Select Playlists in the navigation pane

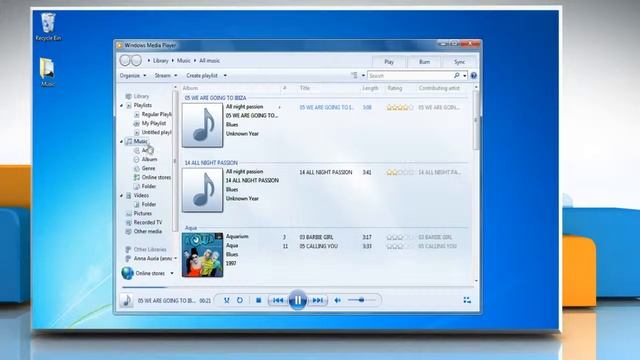click(x=142, y=105)
